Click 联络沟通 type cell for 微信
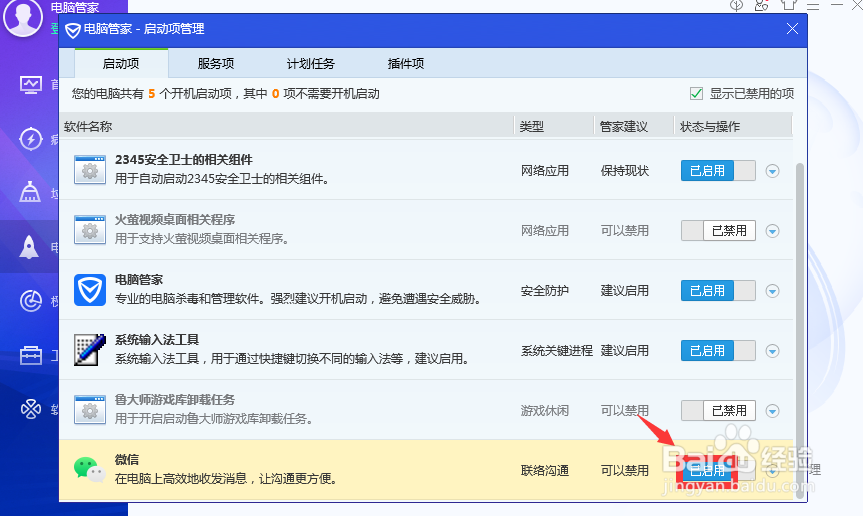Image resolution: width=863 pixels, height=516 pixels. point(545,470)
